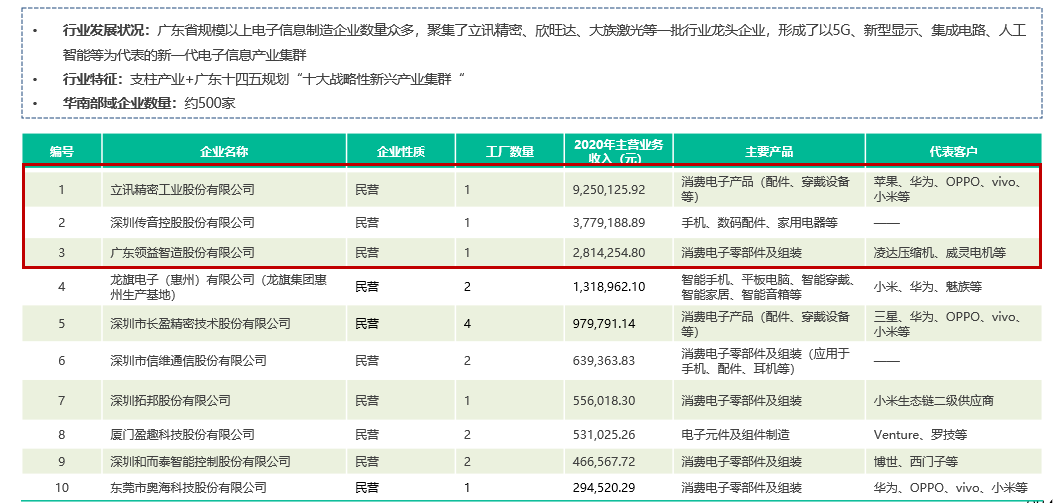Click the revenue value 1,318,962.10
Screen dimensions: 1059x503
coord(608,287)
